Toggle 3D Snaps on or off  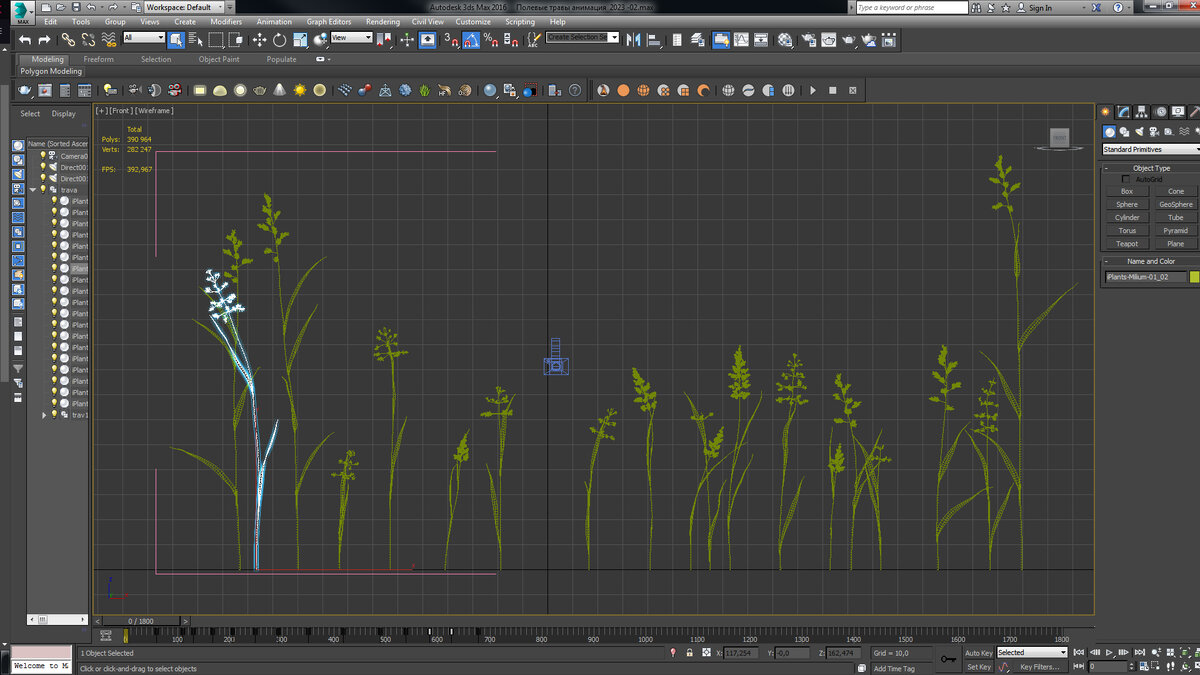(451, 40)
